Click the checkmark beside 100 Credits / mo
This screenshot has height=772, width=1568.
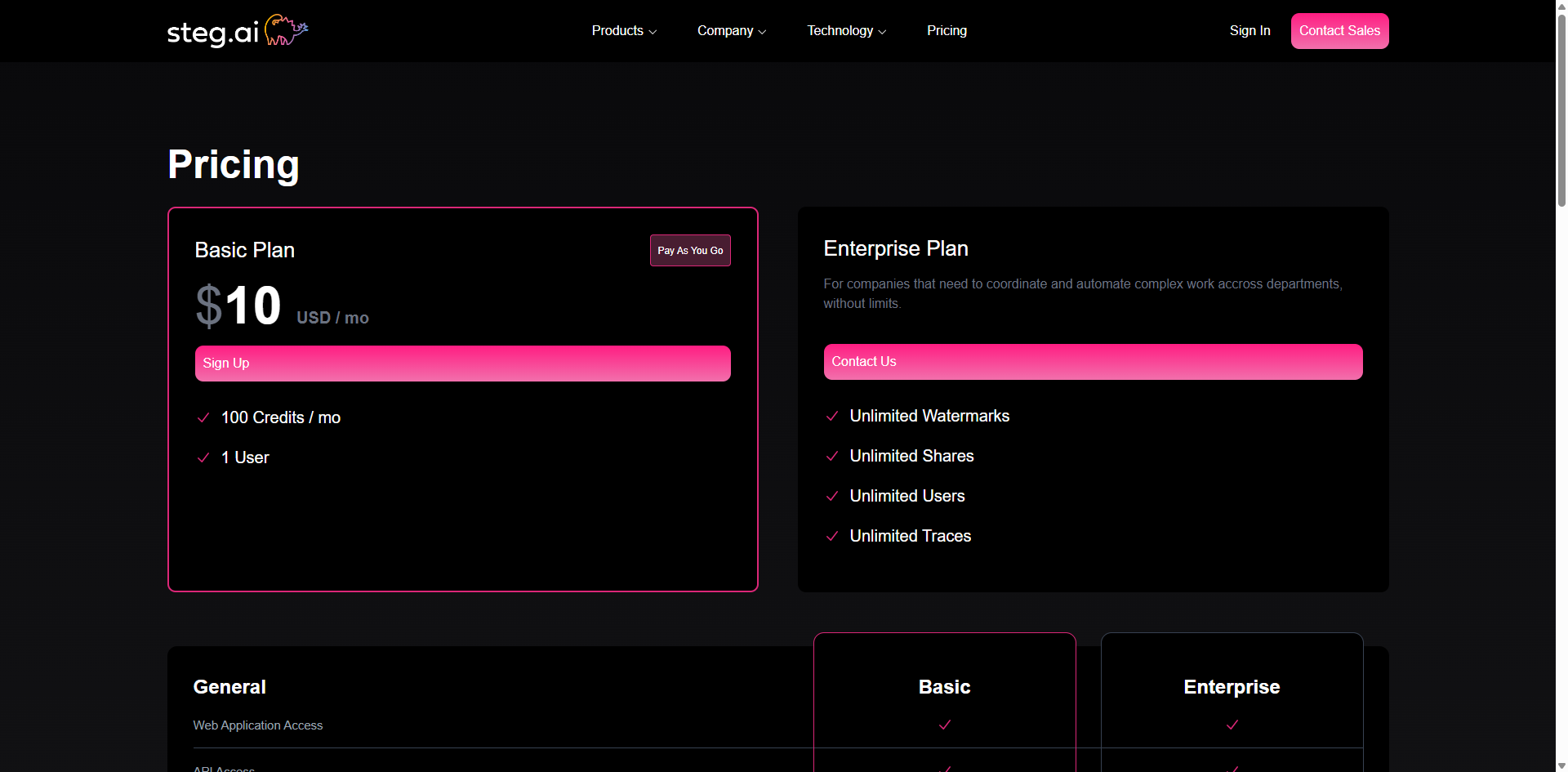[203, 417]
